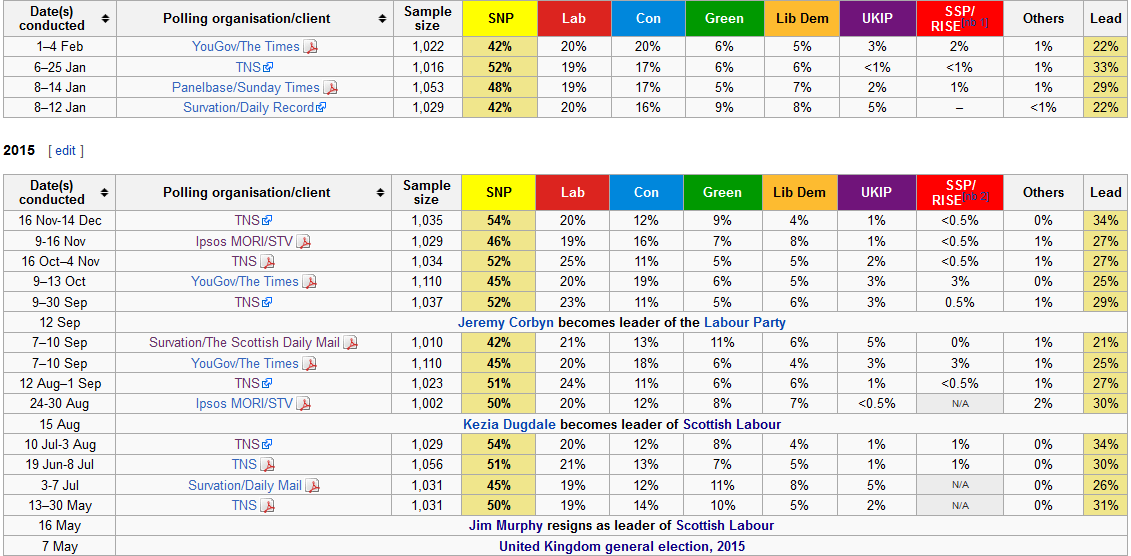Click external link icon after Survation/Daily Record

point(322,108)
